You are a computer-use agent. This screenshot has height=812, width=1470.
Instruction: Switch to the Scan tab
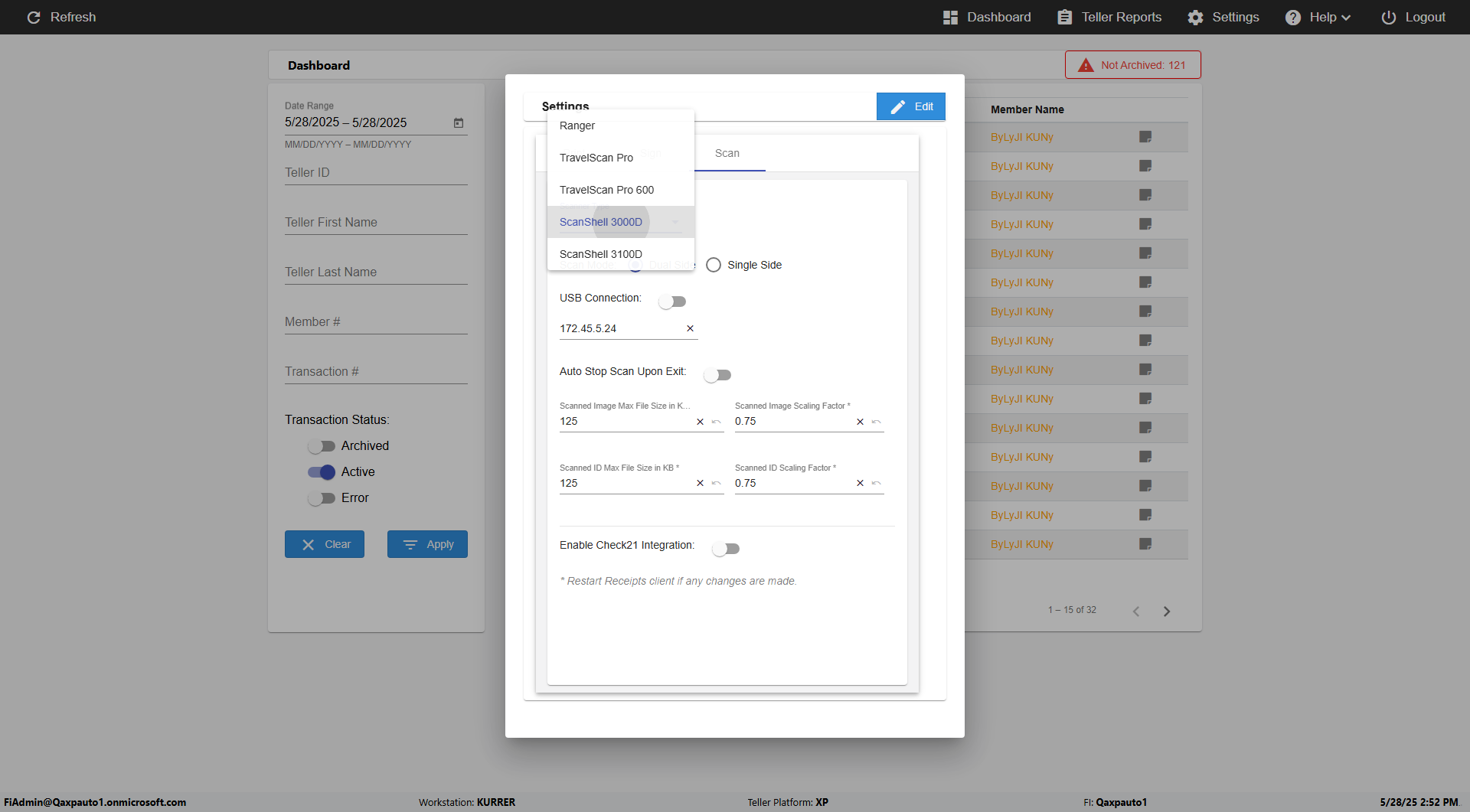click(x=727, y=153)
